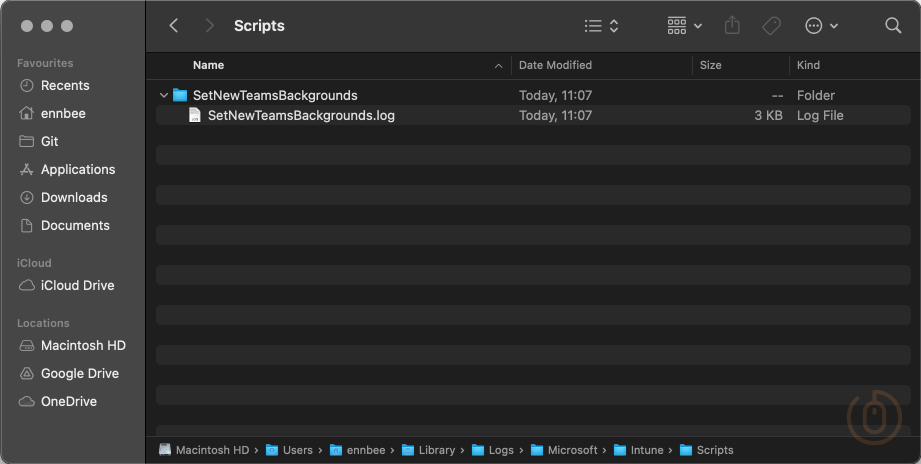Screen dimensions: 921x464
Task: Collapse the SetNewTeamsBackgrounds folder
Action: coord(164,96)
